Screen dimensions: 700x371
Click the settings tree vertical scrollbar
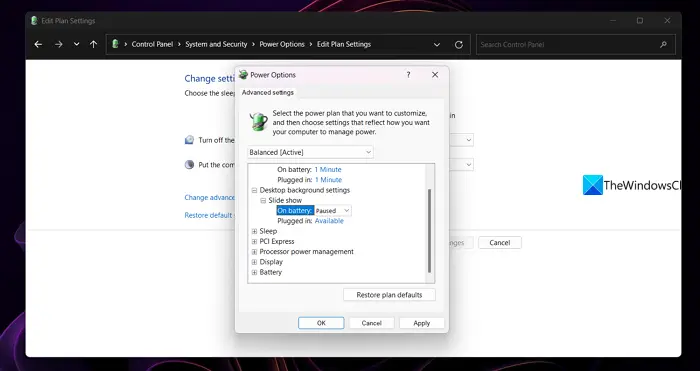[429, 230]
